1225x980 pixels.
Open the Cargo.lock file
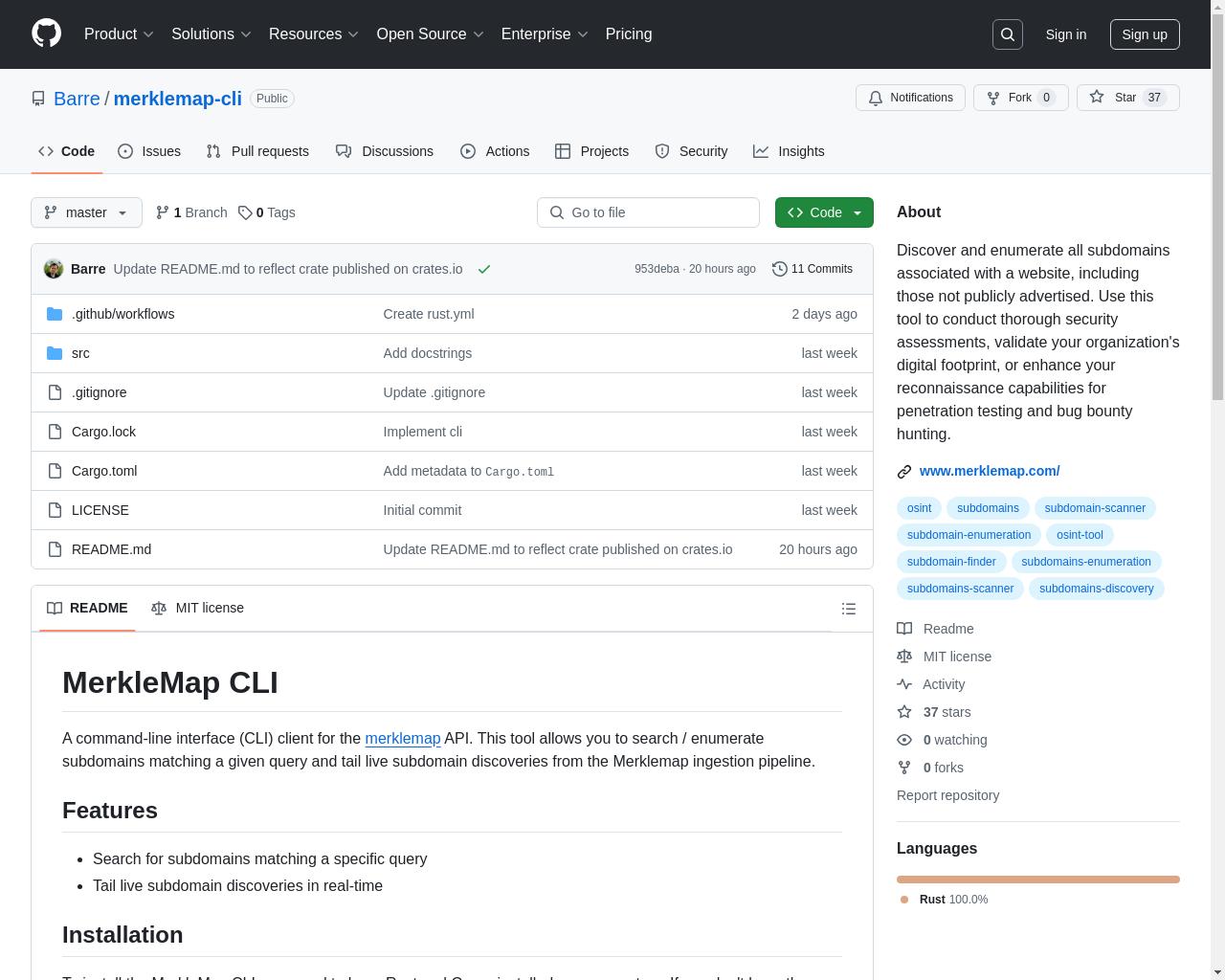pos(103,432)
